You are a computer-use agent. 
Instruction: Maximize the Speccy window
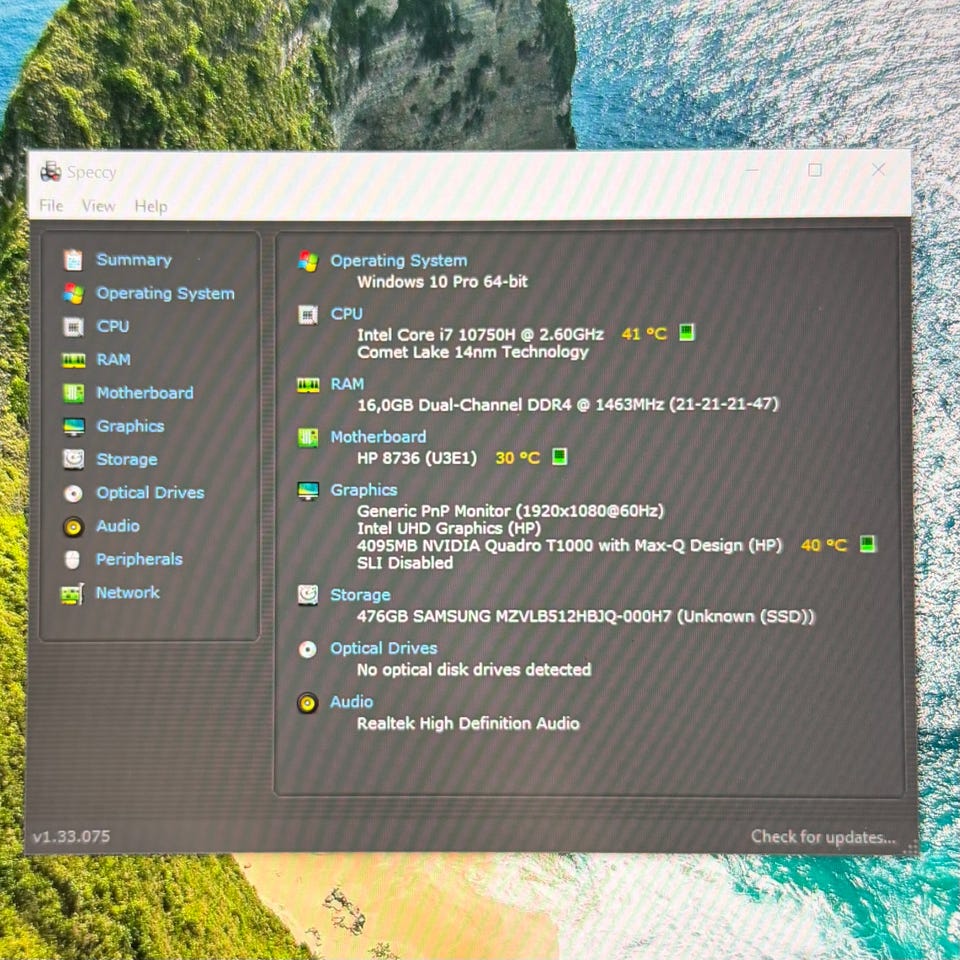click(x=815, y=170)
